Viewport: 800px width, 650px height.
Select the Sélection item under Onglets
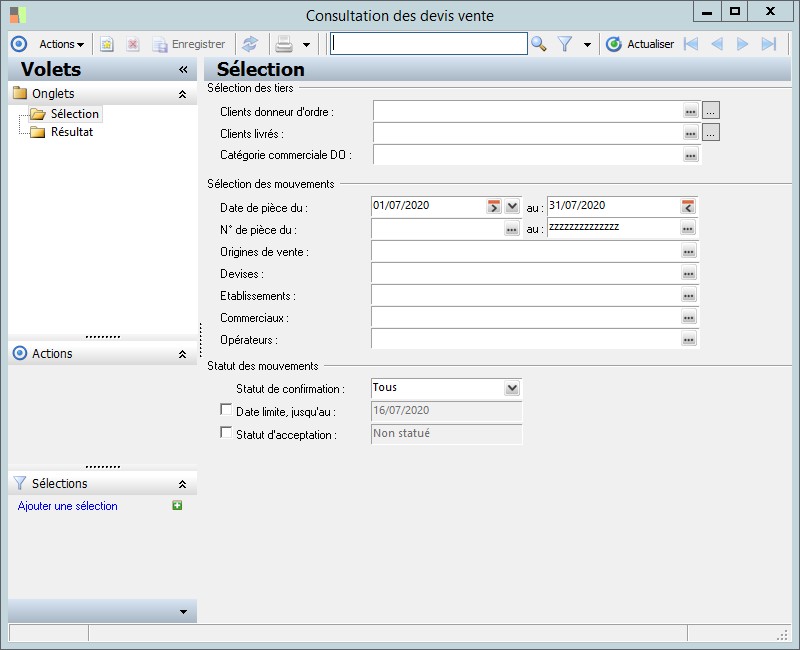click(74, 114)
